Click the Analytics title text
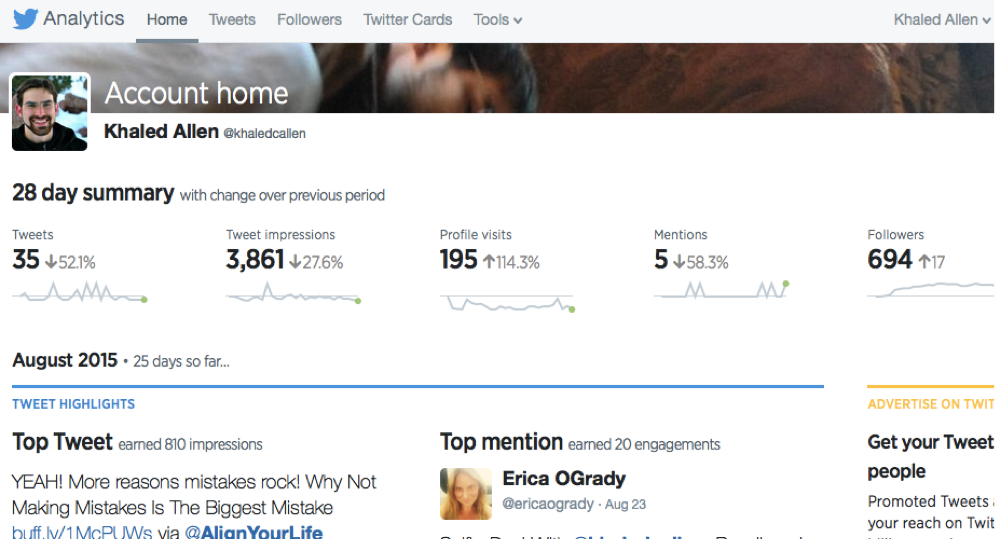This screenshot has width=995, height=540. (84, 19)
